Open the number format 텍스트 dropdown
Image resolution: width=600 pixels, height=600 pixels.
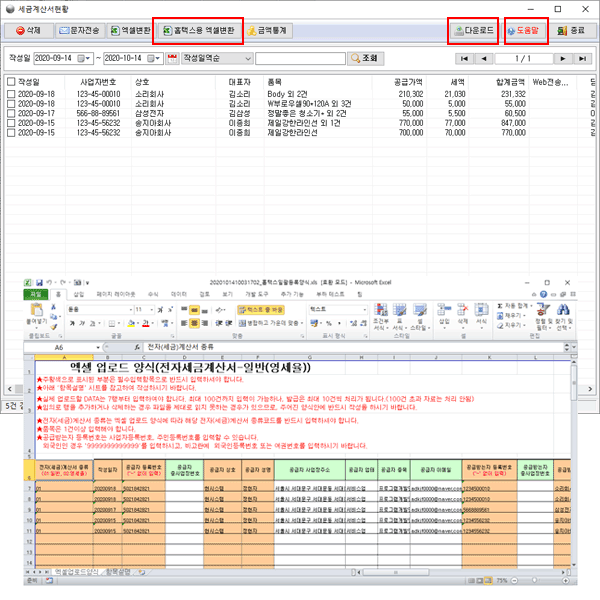(364, 309)
